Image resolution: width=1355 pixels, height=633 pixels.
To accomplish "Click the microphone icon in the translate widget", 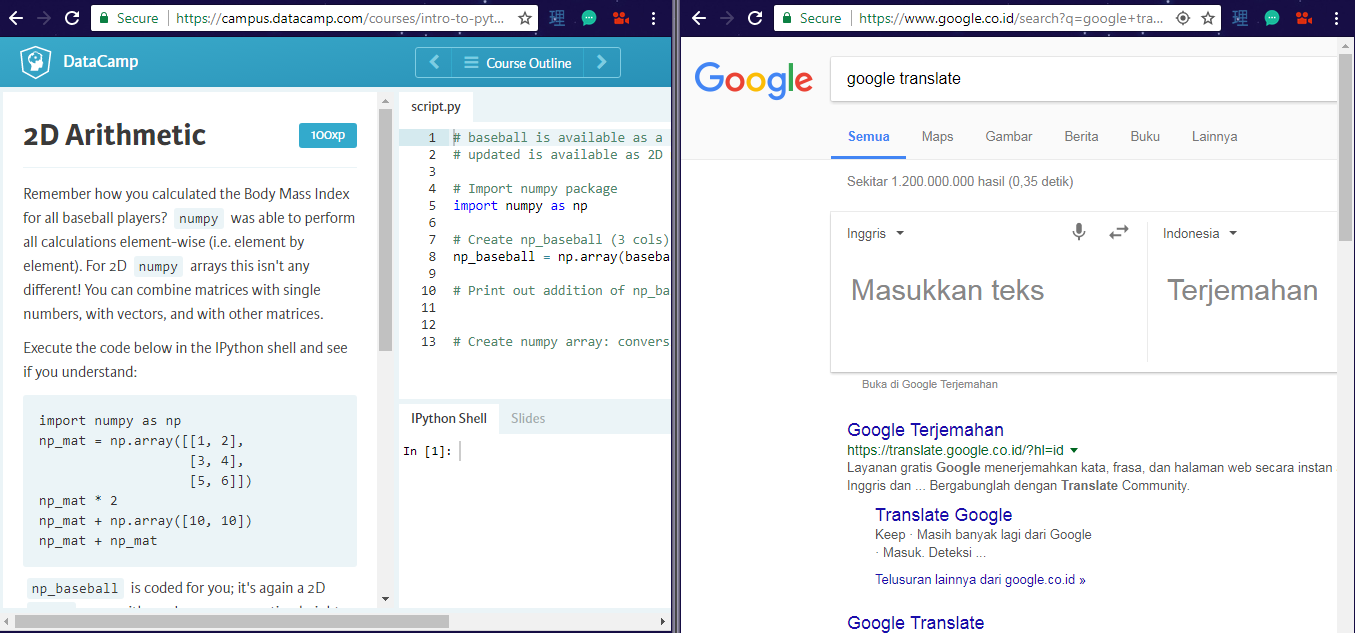I will coord(1079,232).
